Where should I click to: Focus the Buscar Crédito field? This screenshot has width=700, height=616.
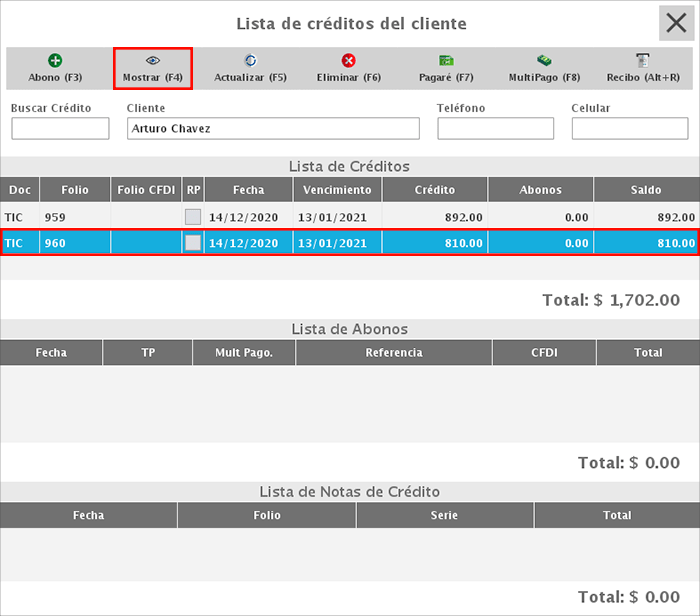[60, 129]
